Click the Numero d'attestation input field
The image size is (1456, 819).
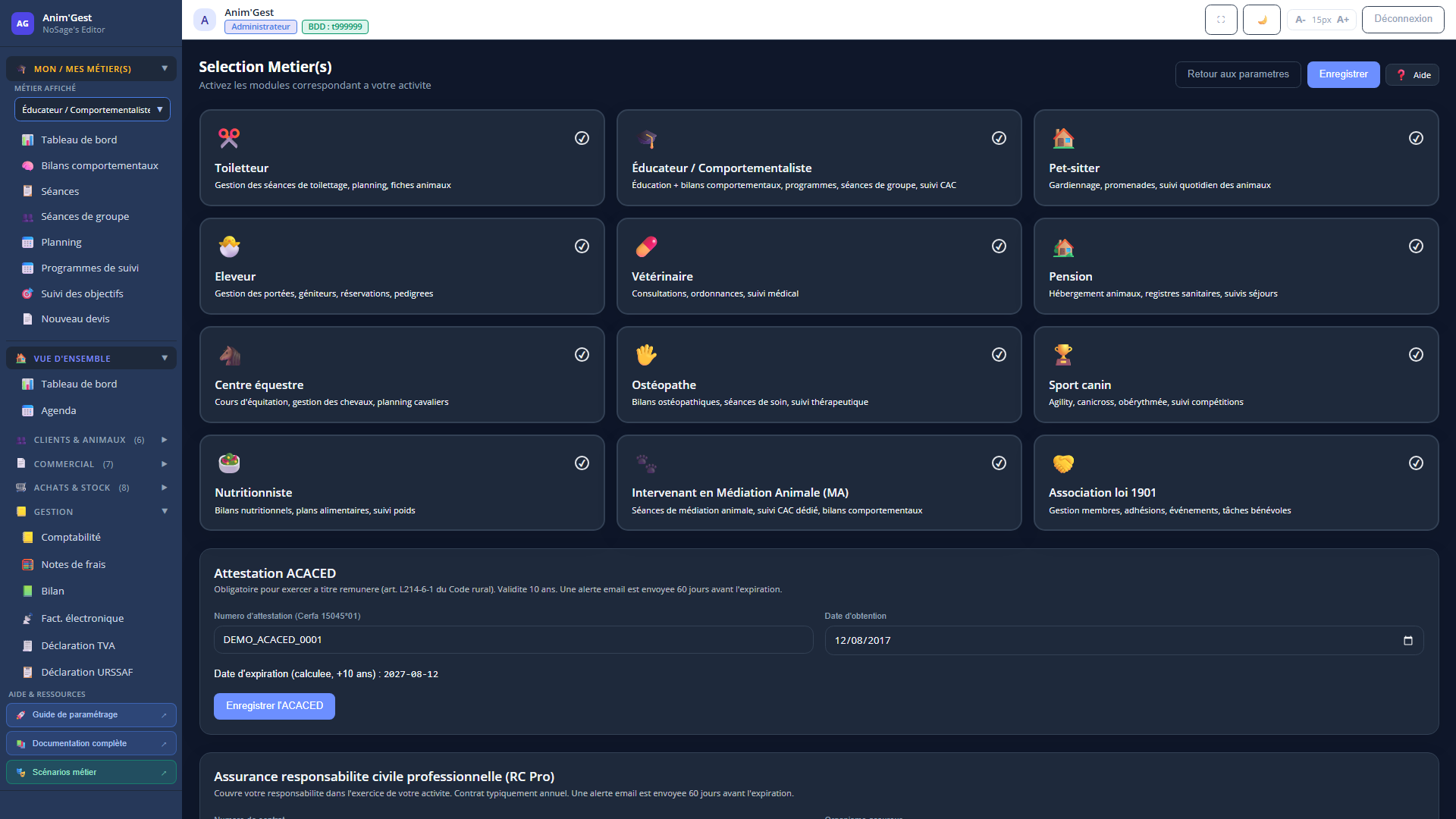coord(513,640)
